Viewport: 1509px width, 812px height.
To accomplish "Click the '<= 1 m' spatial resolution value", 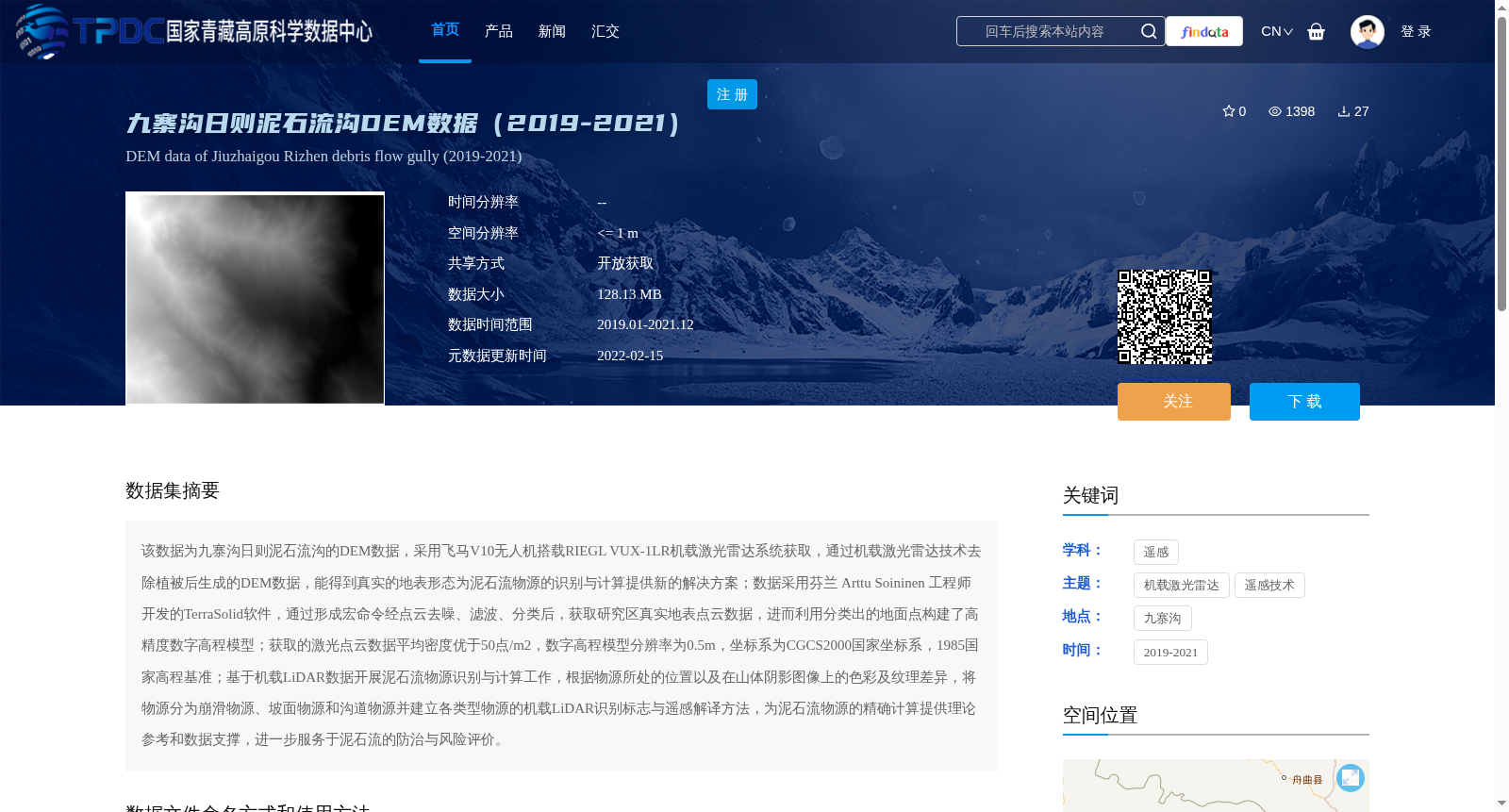I will [618, 233].
